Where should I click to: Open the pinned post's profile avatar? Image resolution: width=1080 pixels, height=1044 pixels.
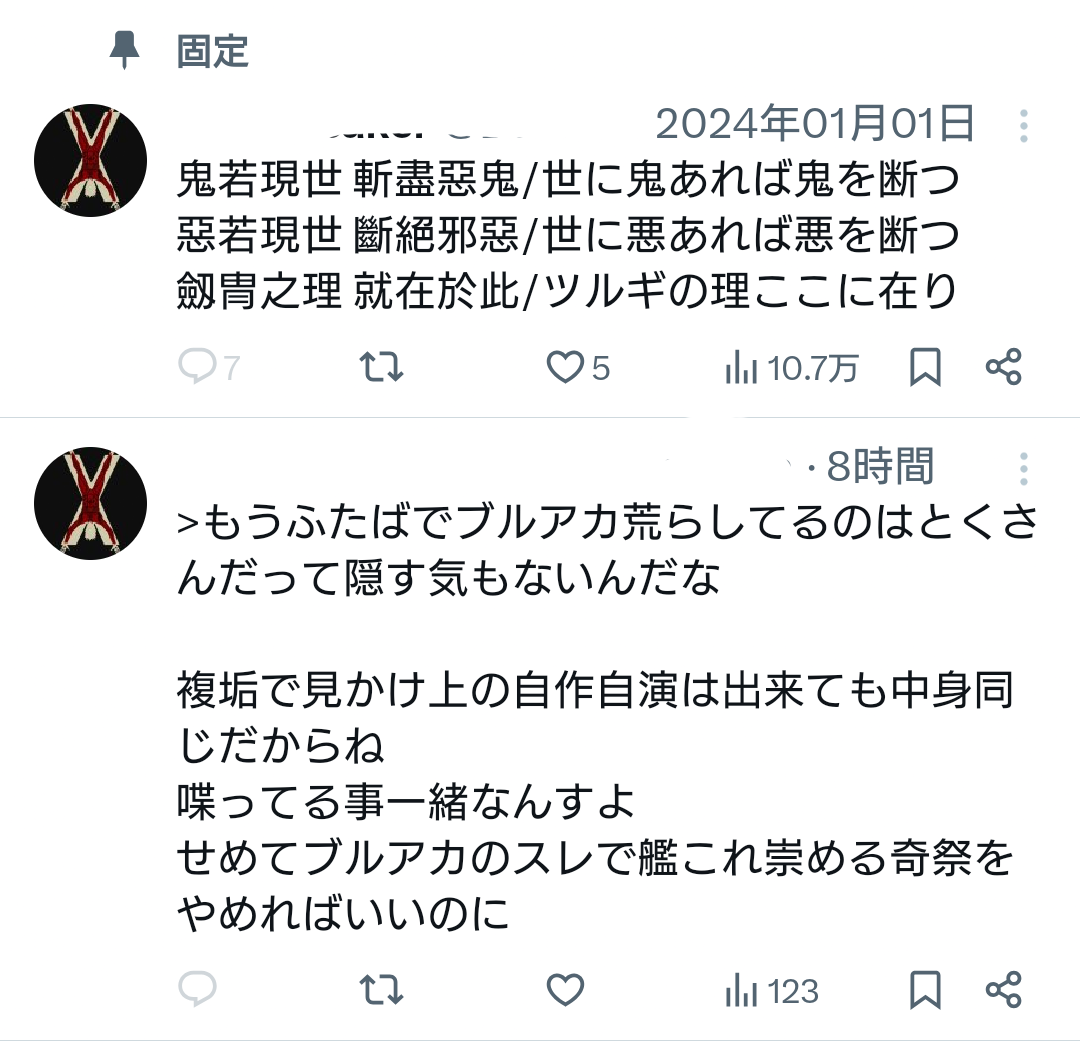pyautogui.click(x=90, y=160)
